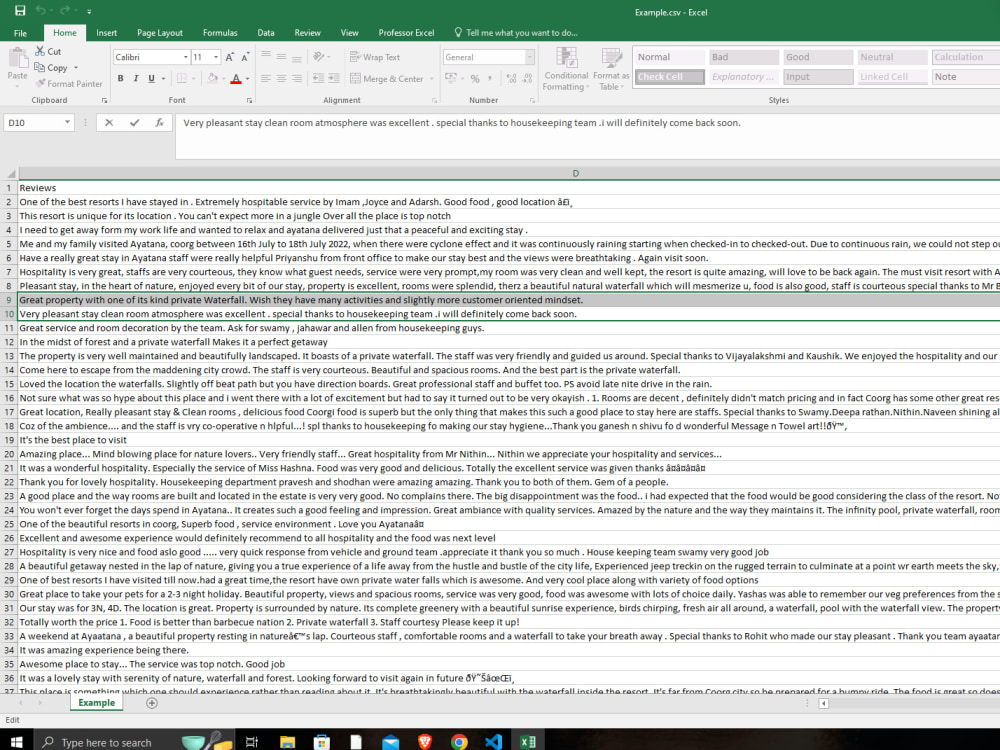This screenshot has width=1000, height=750.
Task: Apply the Good cell style
Action: click(818, 57)
